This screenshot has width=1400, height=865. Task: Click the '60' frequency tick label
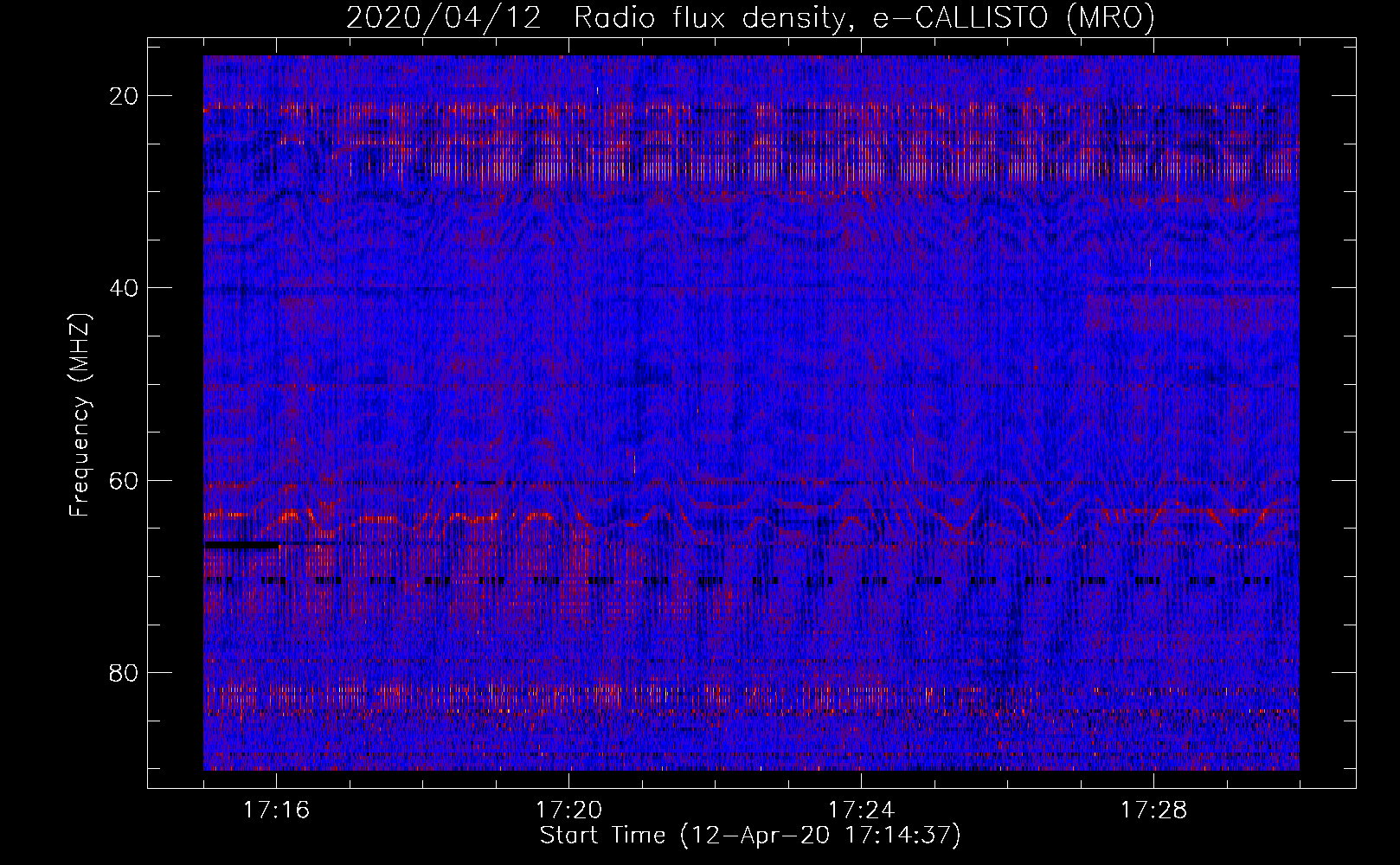(x=125, y=480)
